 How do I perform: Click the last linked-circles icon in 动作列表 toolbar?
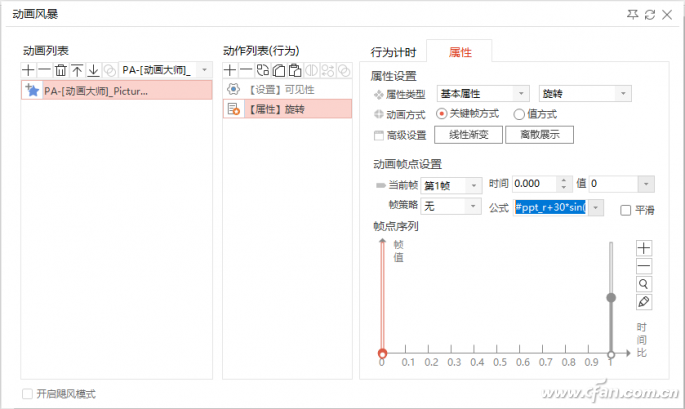[344, 70]
